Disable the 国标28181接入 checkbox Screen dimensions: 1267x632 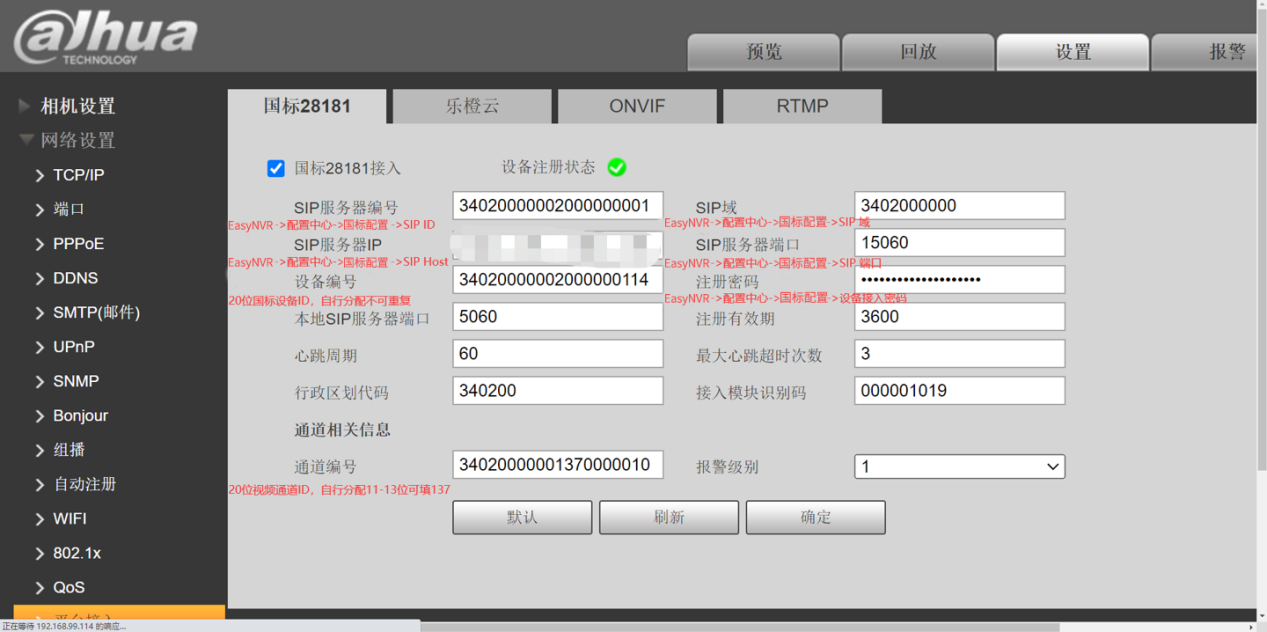click(x=276, y=168)
